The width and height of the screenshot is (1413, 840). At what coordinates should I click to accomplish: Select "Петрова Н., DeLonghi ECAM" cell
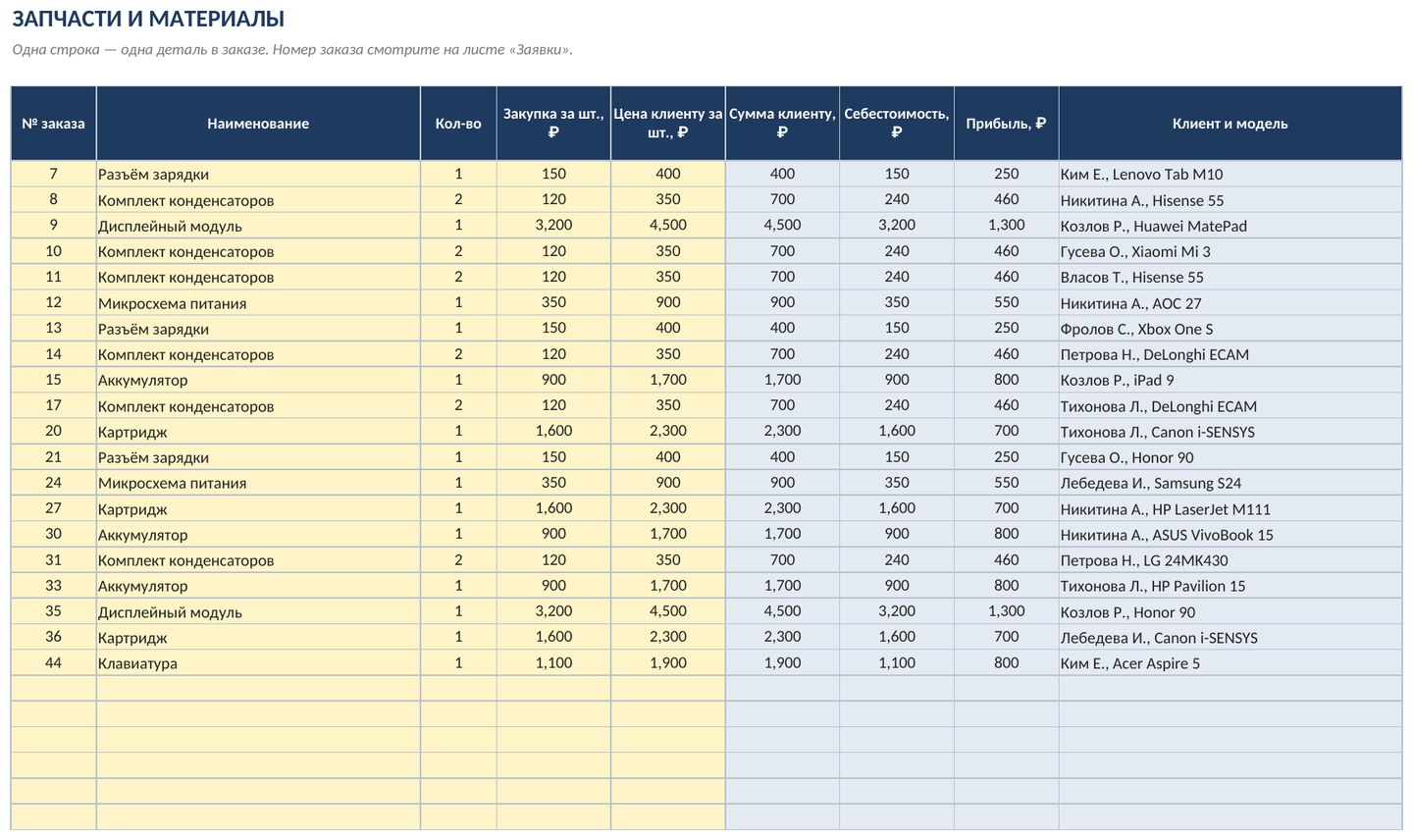point(1230,354)
